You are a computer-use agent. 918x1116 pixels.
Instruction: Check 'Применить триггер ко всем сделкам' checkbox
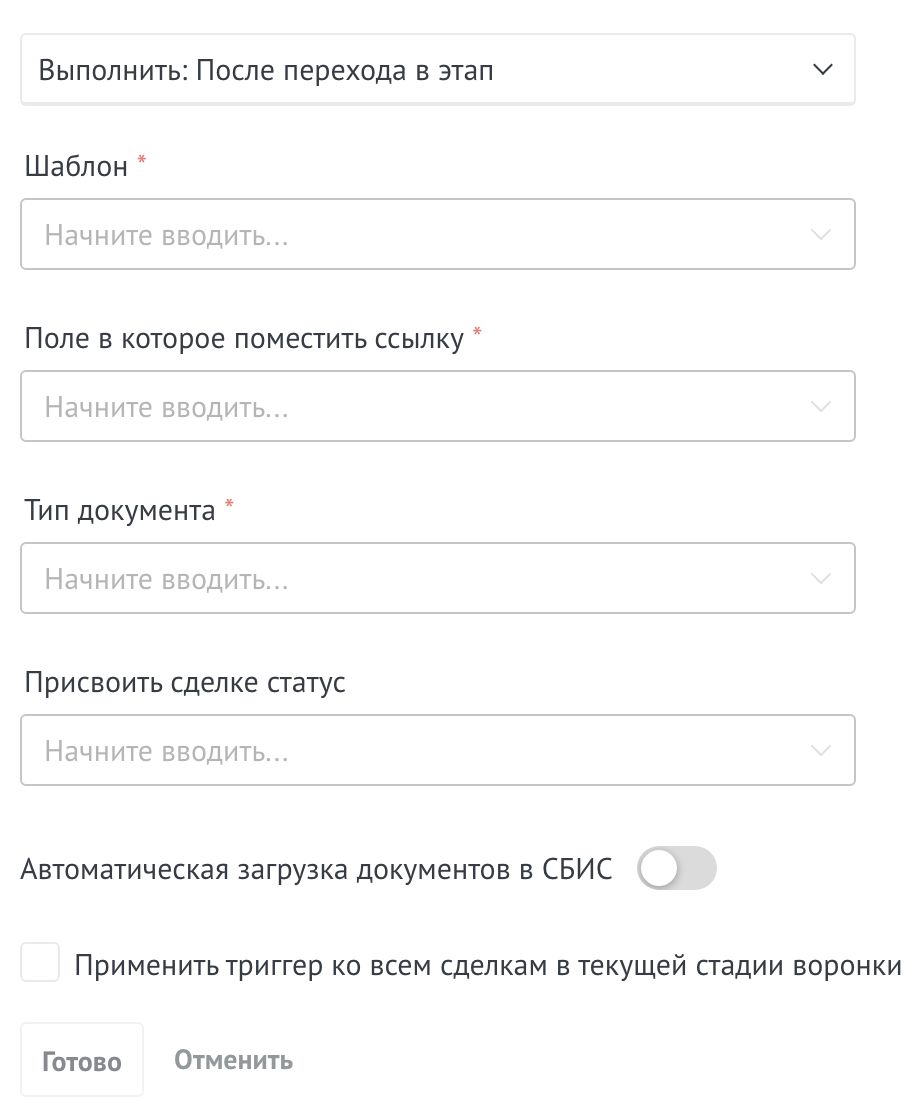40,962
